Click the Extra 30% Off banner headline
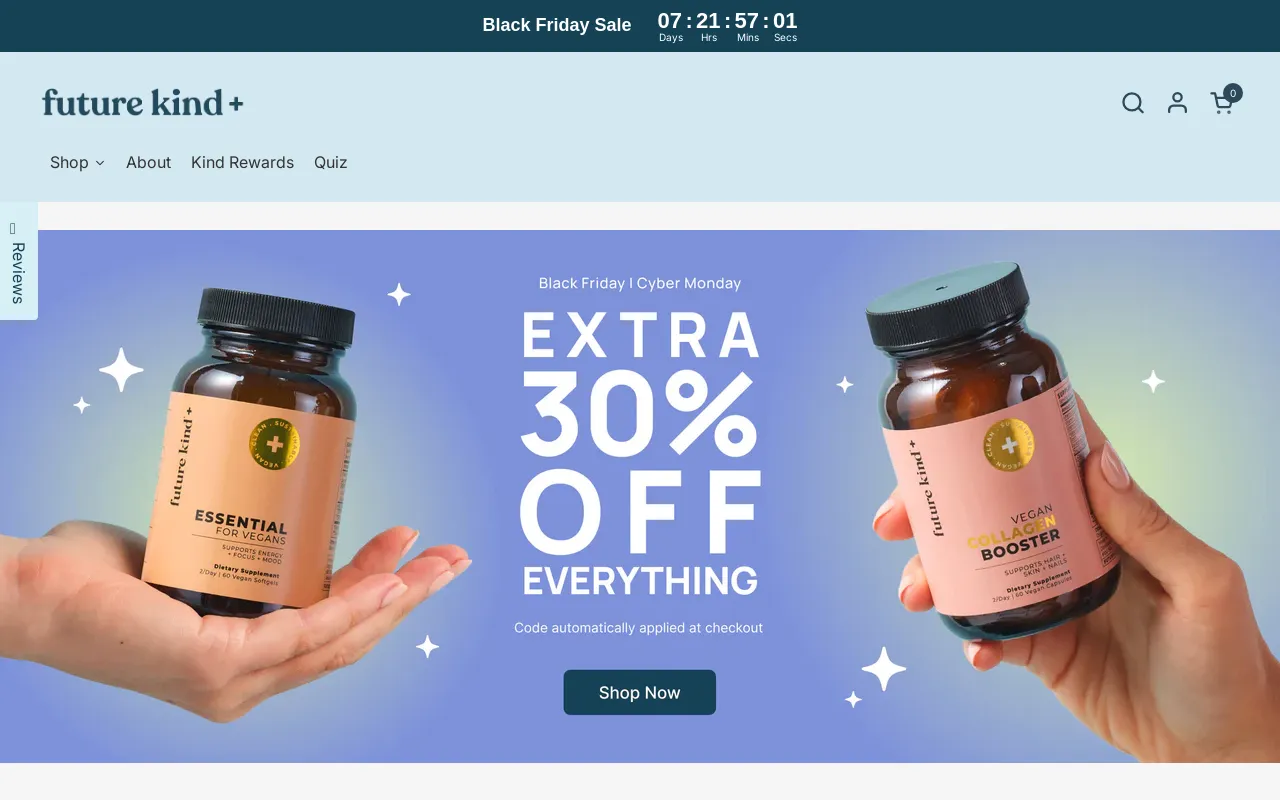 (x=640, y=453)
